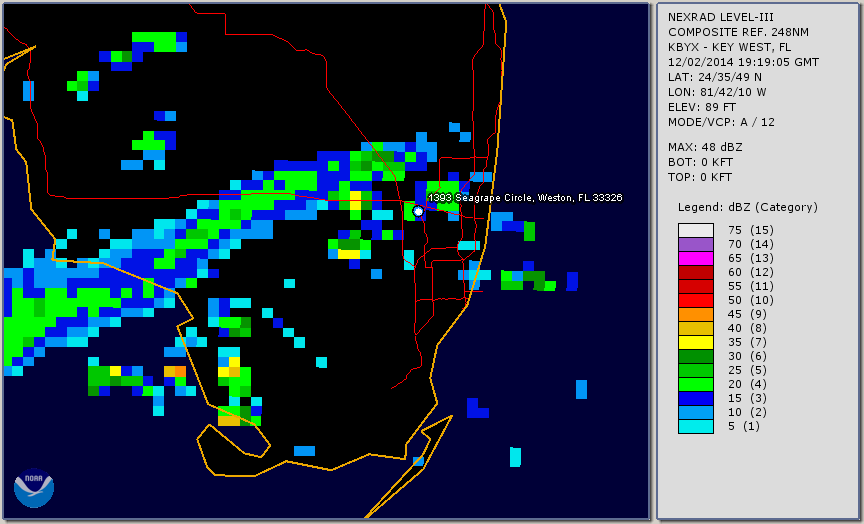864x524 pixels.
Task: Click the 1393 Seagrape Circle address label
Action: (525, 198)
